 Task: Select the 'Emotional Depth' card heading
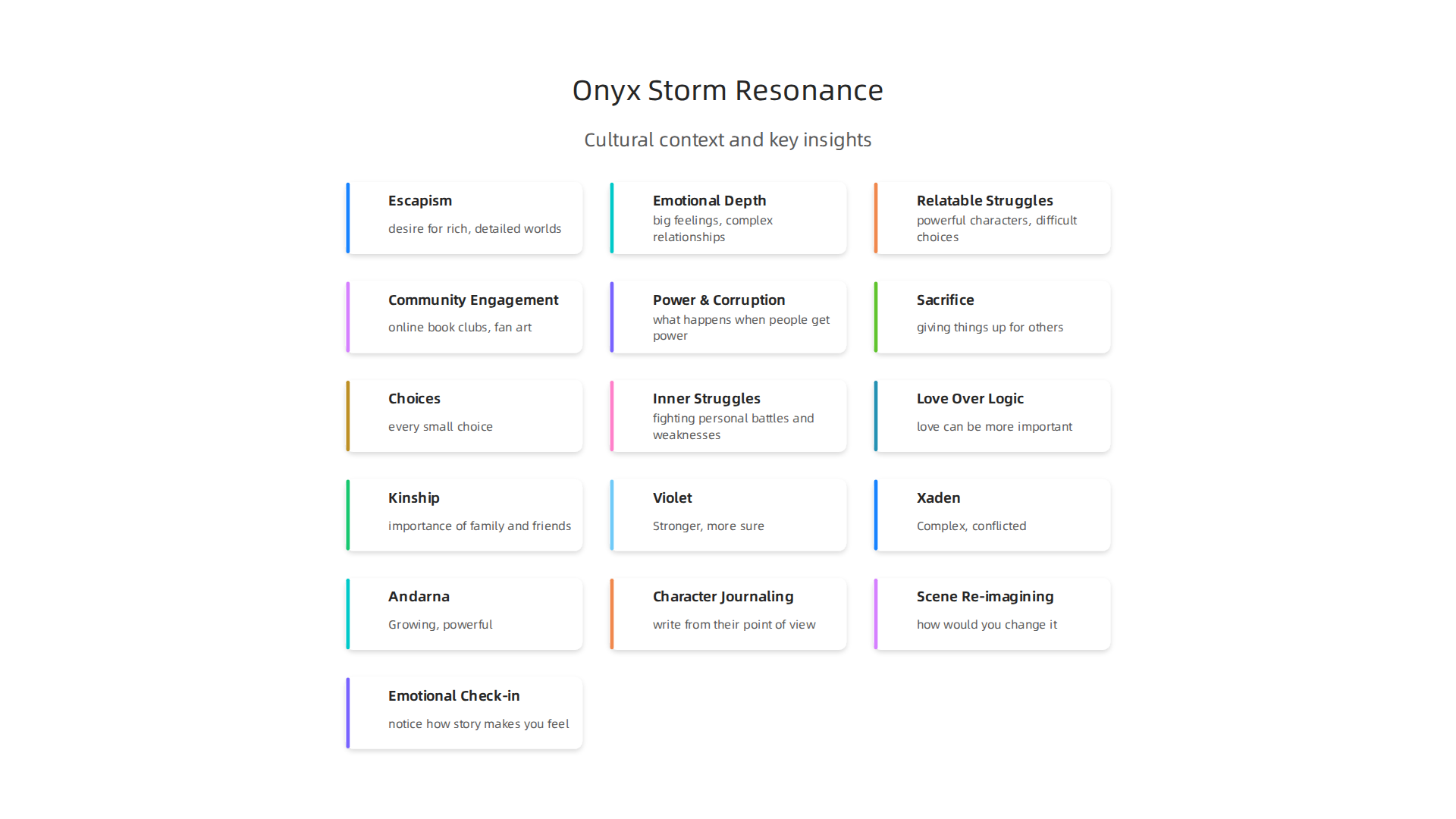(710, 200)
